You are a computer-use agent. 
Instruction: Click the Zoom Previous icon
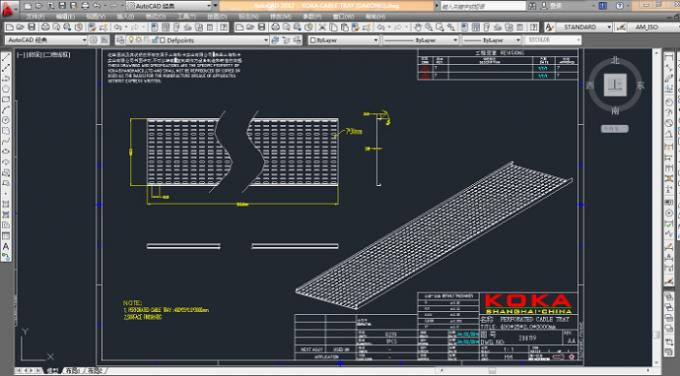pos(451,27)
